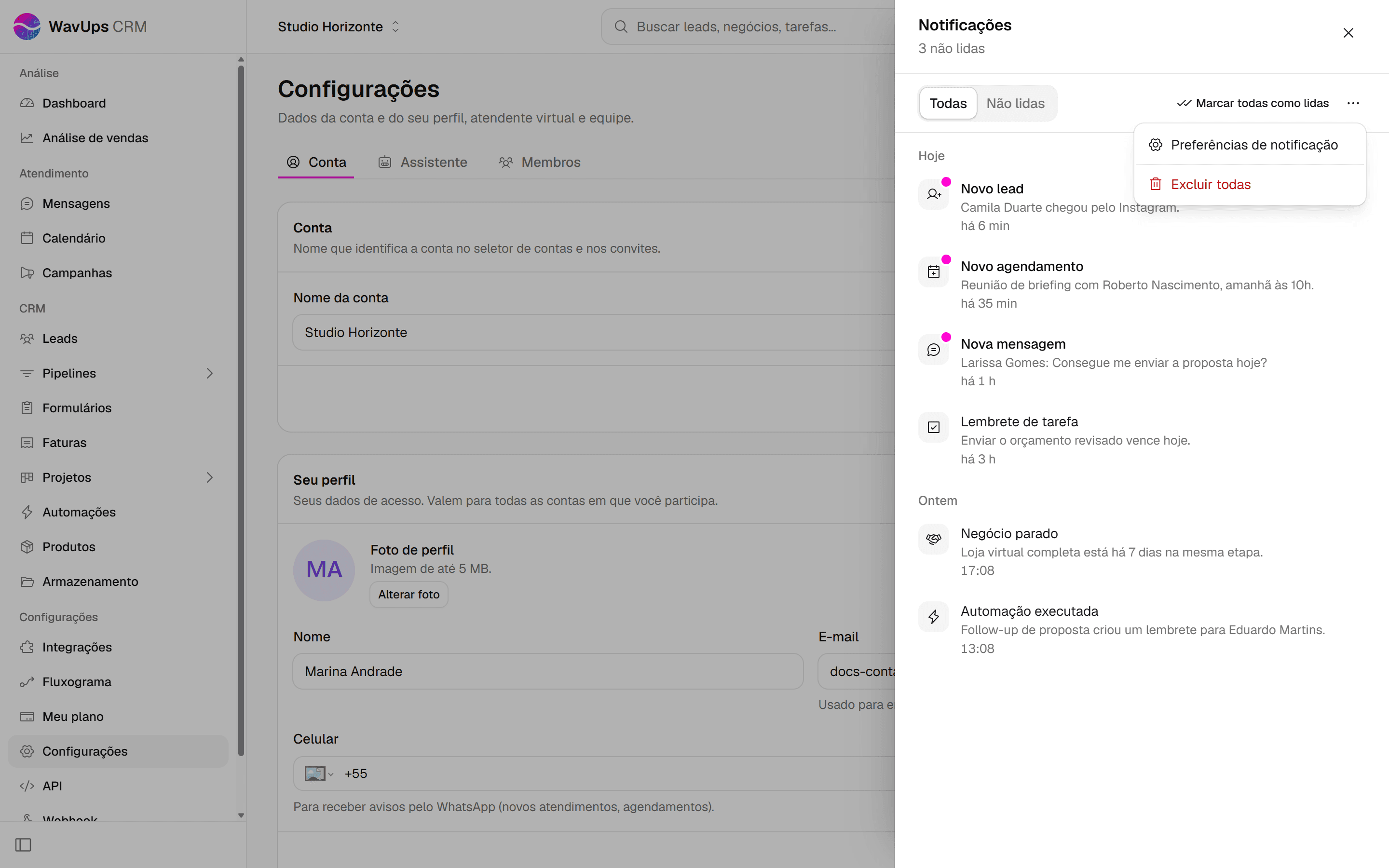Switch to the Assistente settings tab

coord(422,163)
